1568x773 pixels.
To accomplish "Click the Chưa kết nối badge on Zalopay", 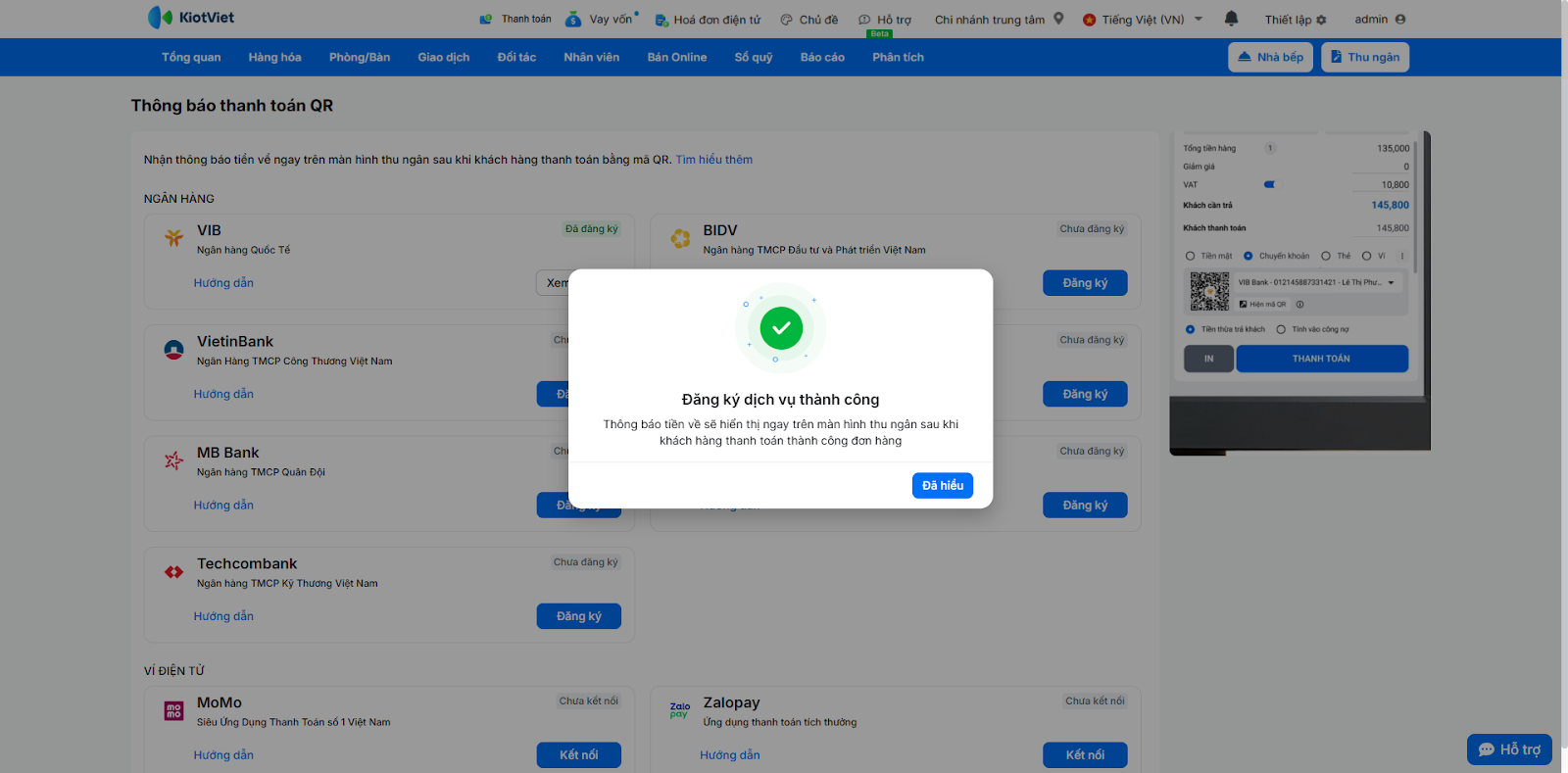I will coord(1096,701).
